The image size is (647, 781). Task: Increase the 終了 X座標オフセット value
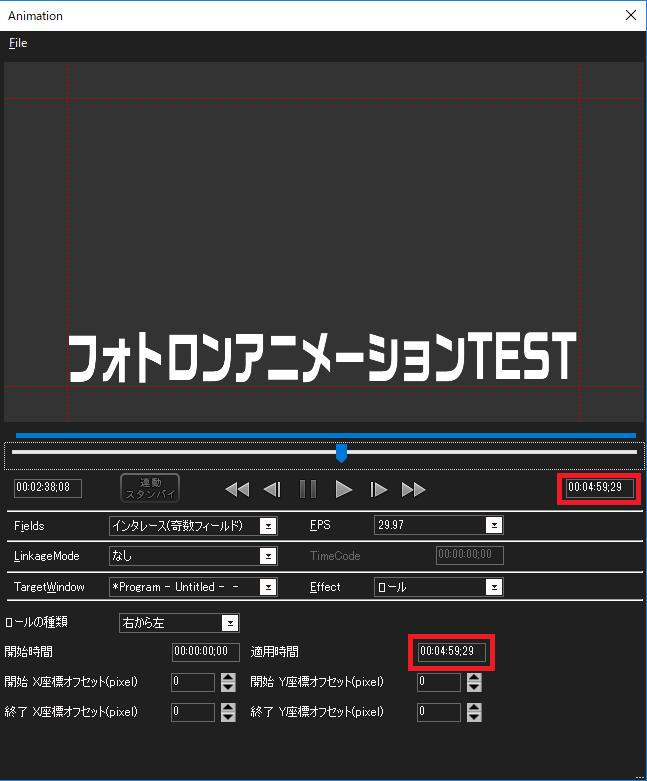[228, 707]
